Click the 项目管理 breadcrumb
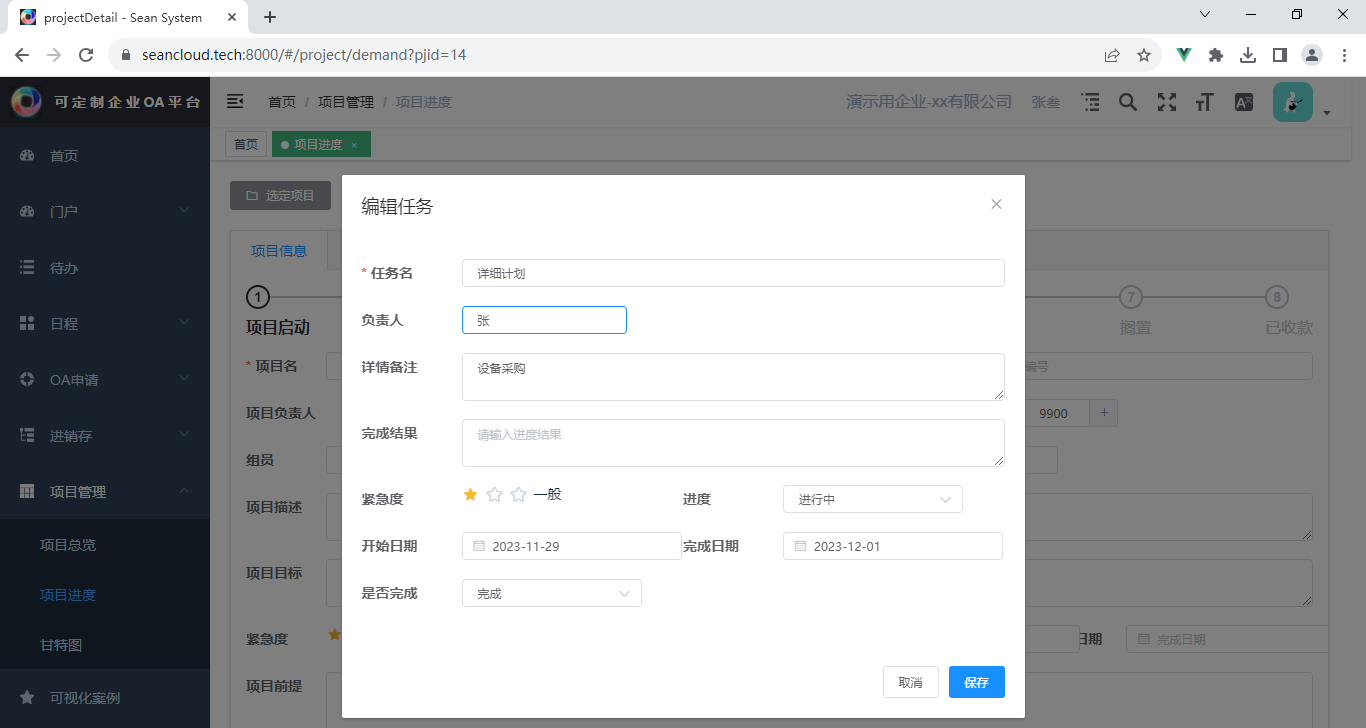Image resolution: width=1366 pixels, height=728 pixels. (346, 102)
